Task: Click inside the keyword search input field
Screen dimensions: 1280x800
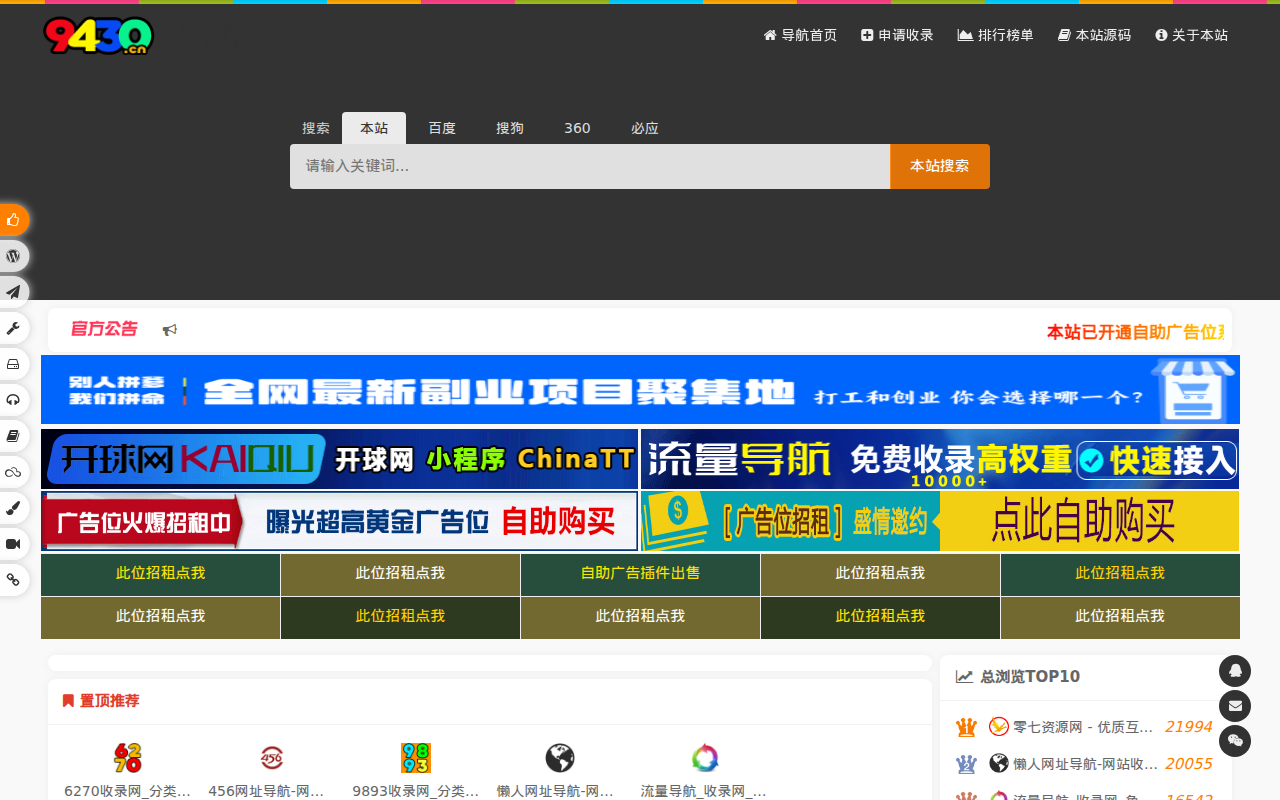Action: click(x=589, y=166)
